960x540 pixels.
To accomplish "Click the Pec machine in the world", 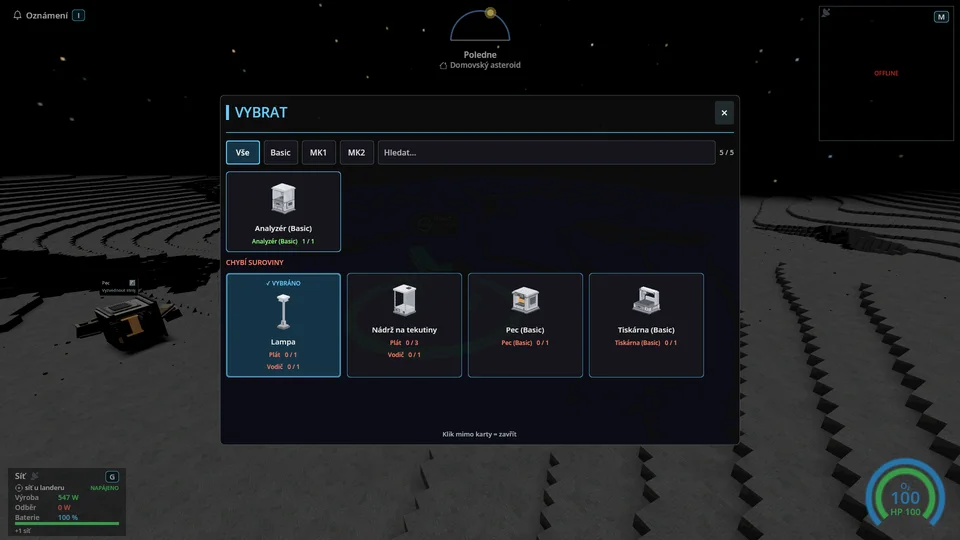I will [130, 321].
